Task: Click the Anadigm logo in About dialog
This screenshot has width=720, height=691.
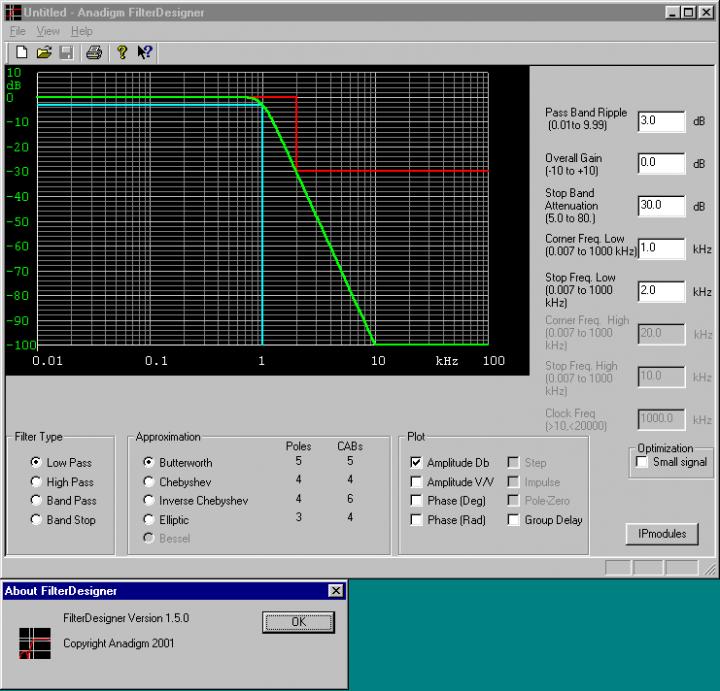Action: [34, 643]
